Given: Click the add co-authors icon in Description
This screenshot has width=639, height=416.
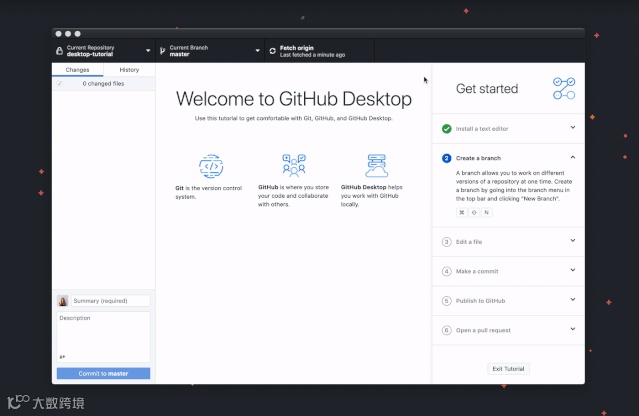Looking at the screenshot, I should [62, 357].
